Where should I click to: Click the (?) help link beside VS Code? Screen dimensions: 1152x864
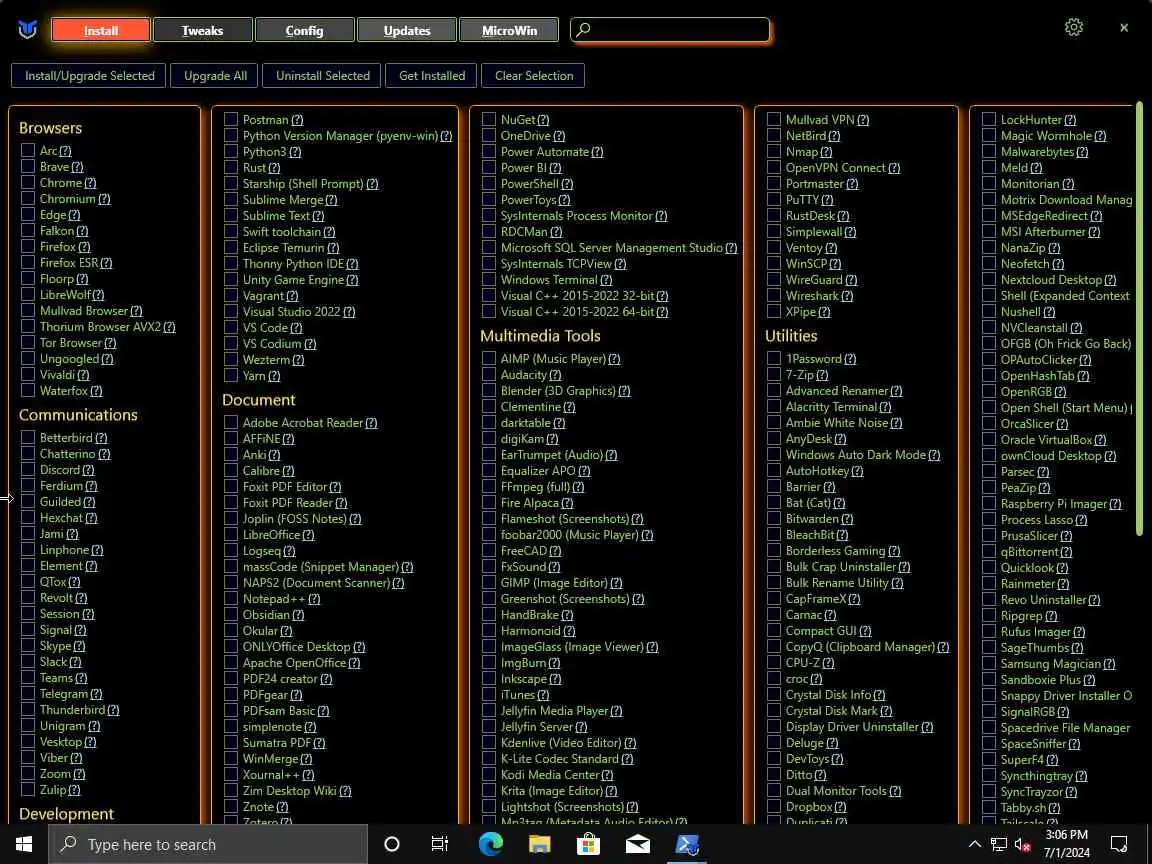tap(296, 328)
